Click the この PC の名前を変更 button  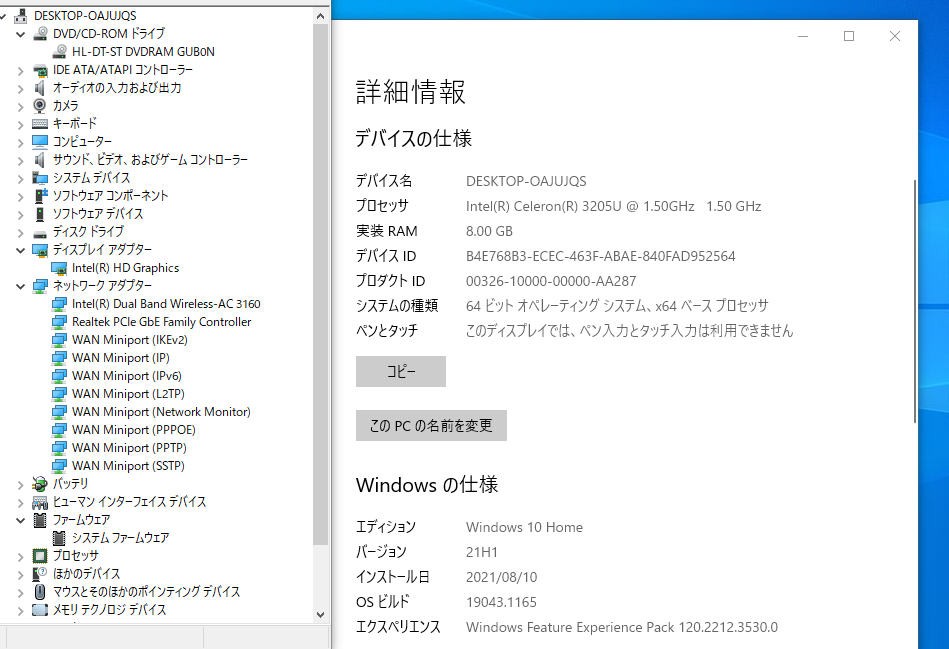pyautogui.click(x=431, y=426)
